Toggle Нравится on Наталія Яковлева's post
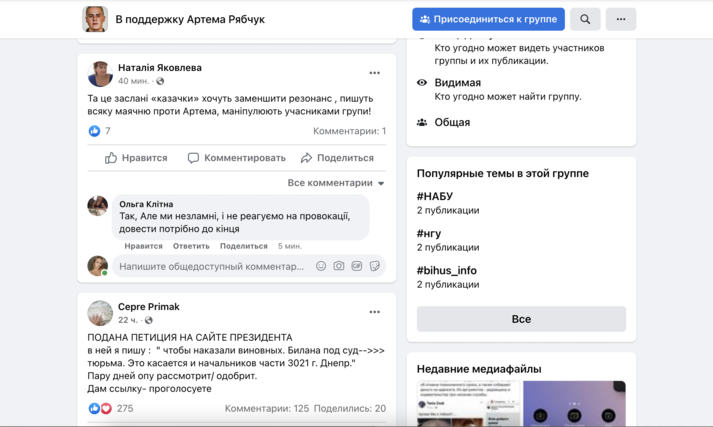This screenshot has width=713, height=427. click(137, 158)
